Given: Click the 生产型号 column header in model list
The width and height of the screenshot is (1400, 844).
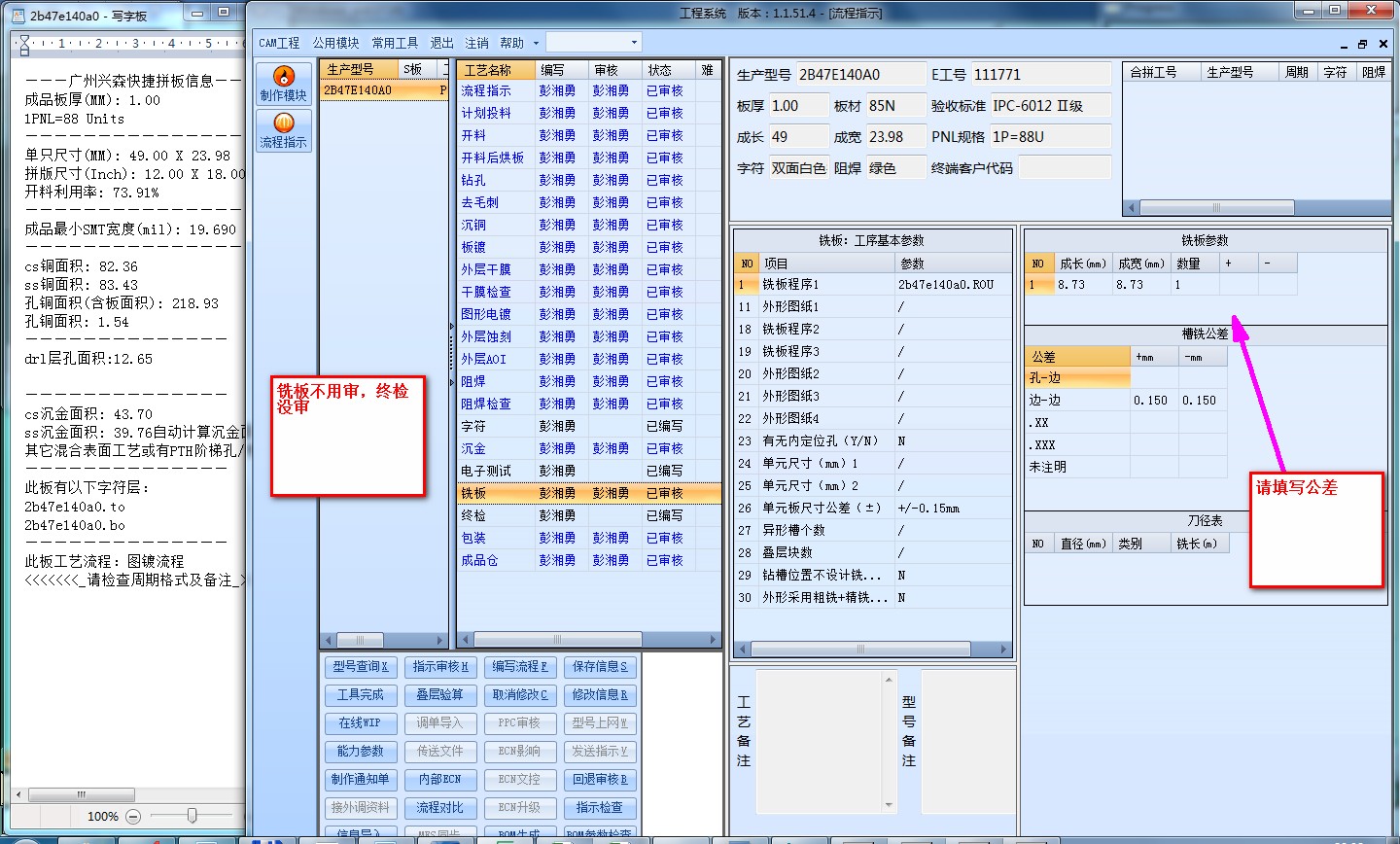Looking at the screenshot, I should coord(360,70).
